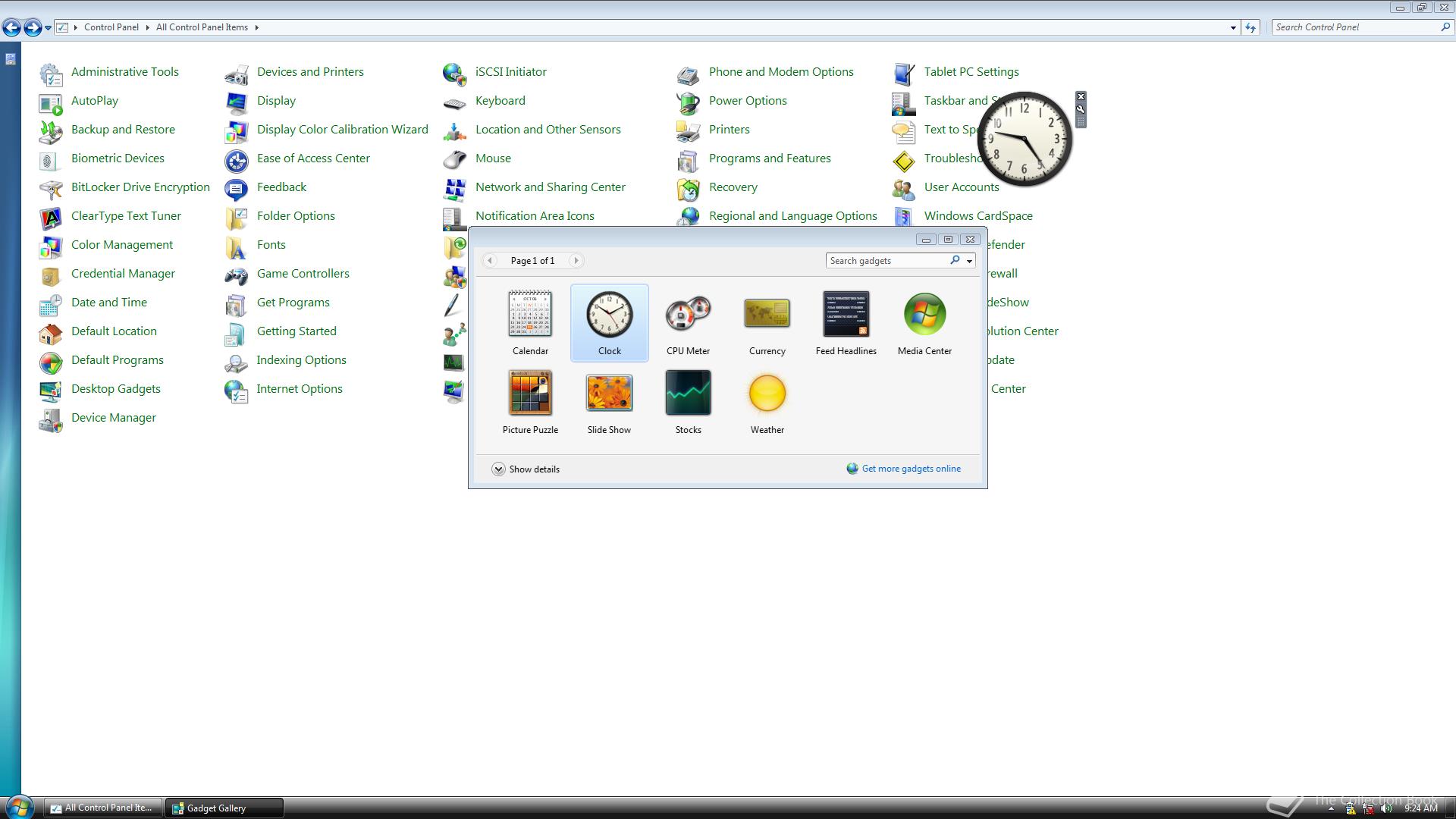Screen dimensions: 1456x819
Task: Expand Control Panel breadcrumb arrow
Action: pos(147,27)
